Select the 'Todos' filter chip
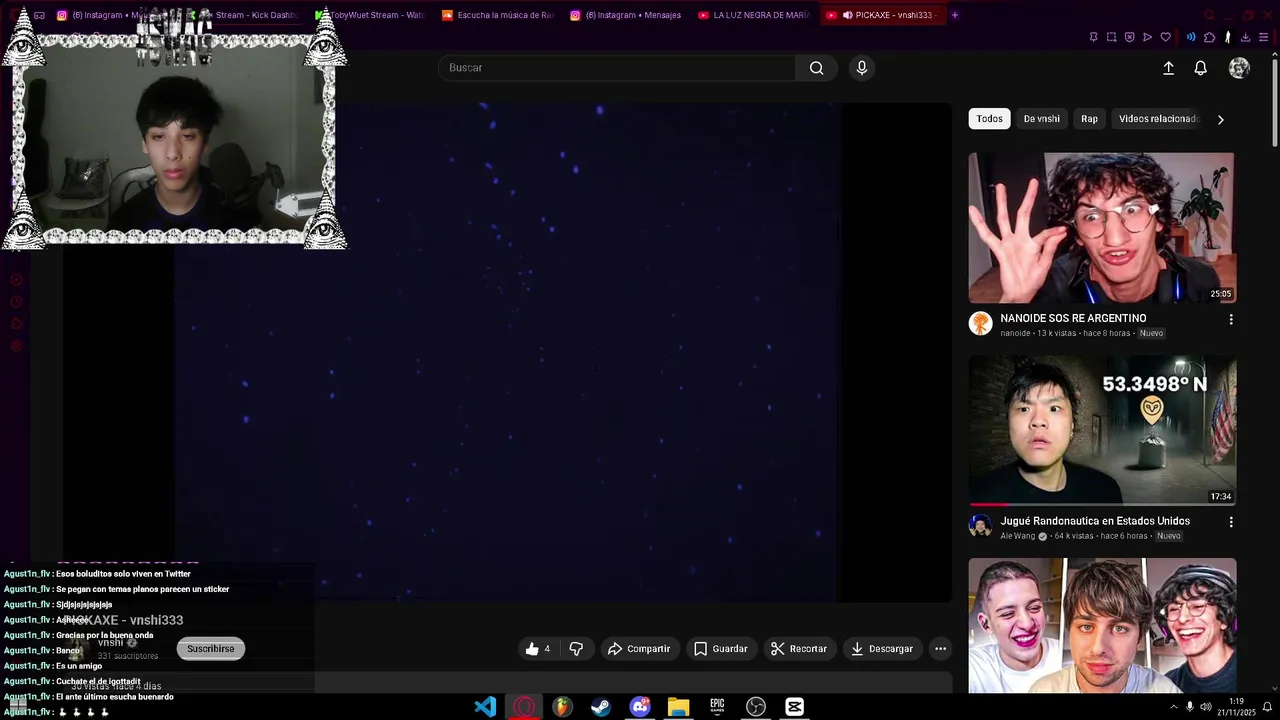1280x720 pixels. coord(989,119)
